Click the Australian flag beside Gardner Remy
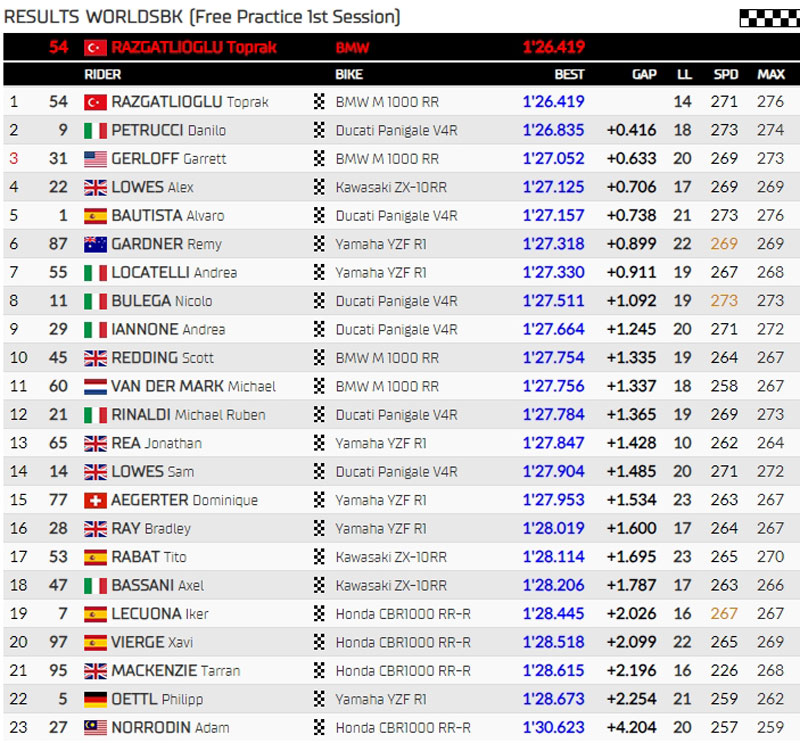Viewport: 800px width, 743px height. pyautogui.click(x=95, y=244)
